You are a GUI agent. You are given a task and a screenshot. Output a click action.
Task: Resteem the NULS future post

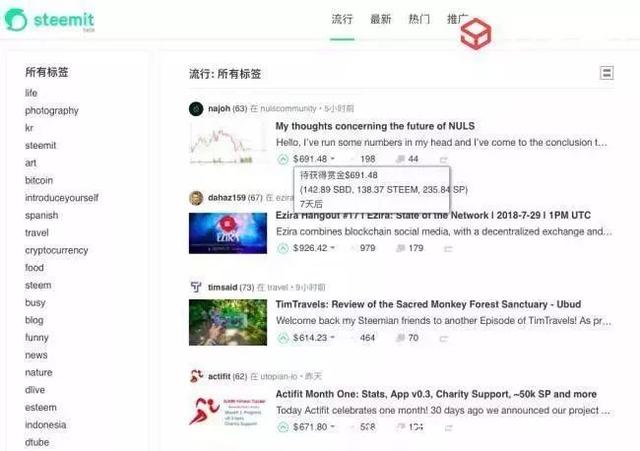[x=444, y=160]
